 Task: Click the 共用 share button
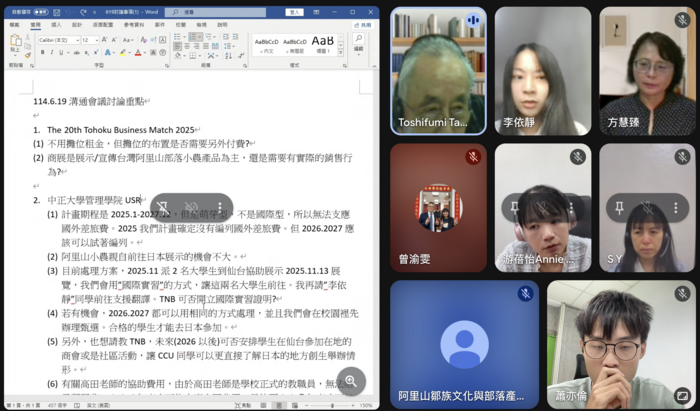point(363,25)
